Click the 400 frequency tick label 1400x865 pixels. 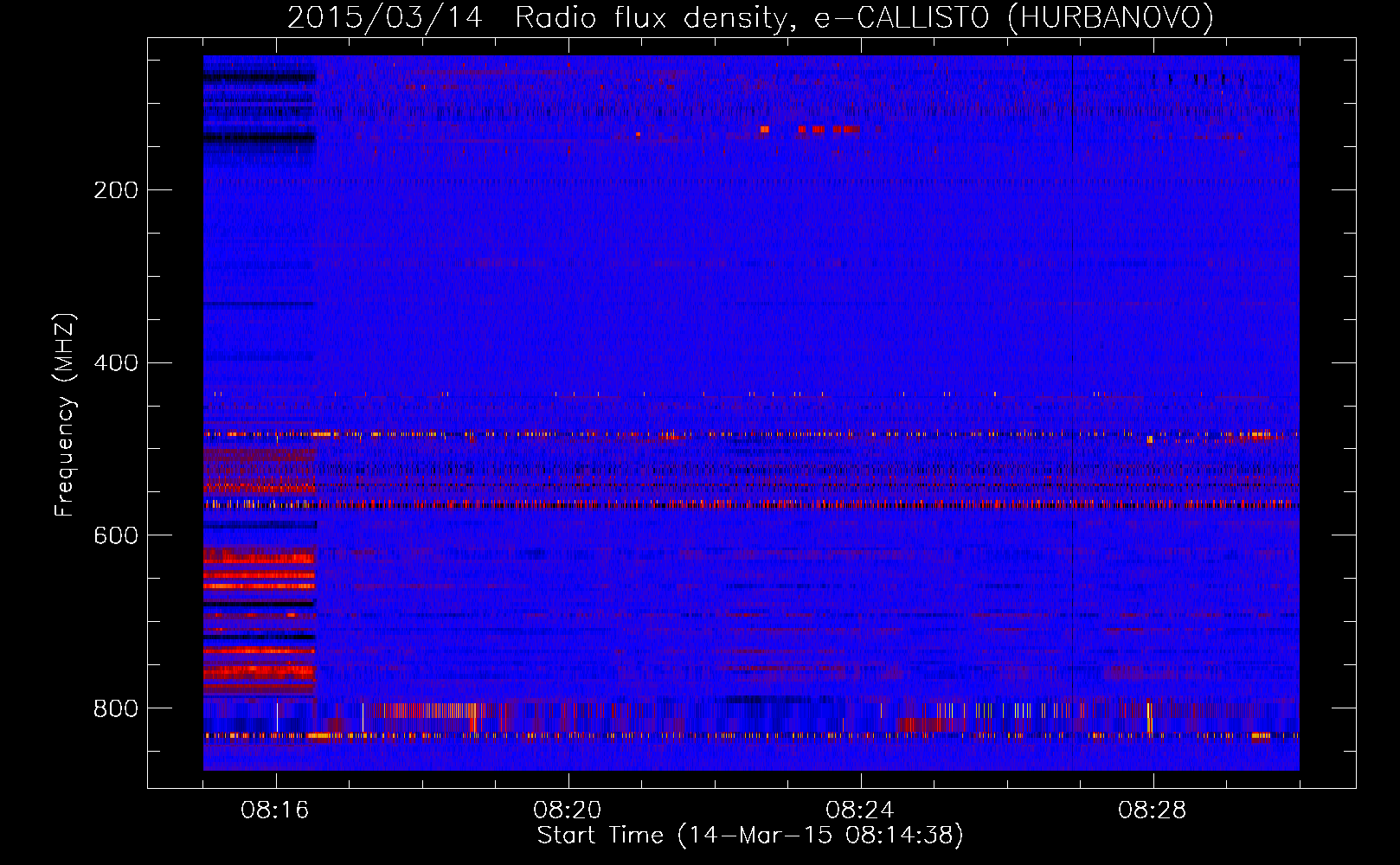pos(116,363)
